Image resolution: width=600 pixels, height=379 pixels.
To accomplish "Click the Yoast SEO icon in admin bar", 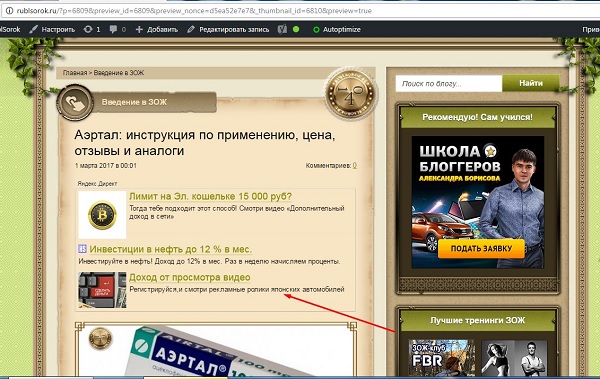I will tap(282, 29).
